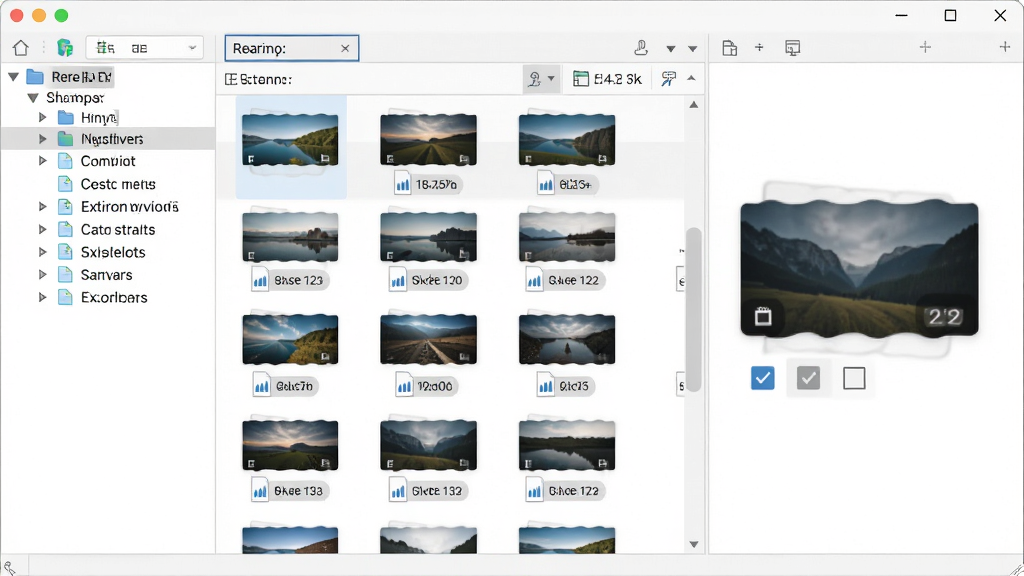The height and width of the screenshot is (576, 1024).
Task: Click the grid icon before 'Bctenne:' label
Action: point(231,79)
